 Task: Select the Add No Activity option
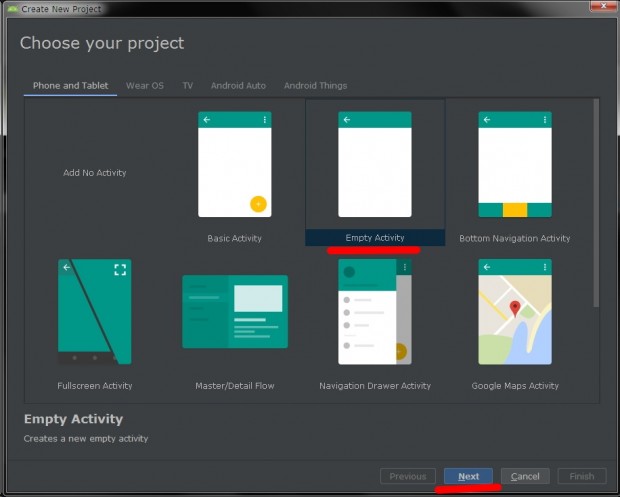click(95, 173)
